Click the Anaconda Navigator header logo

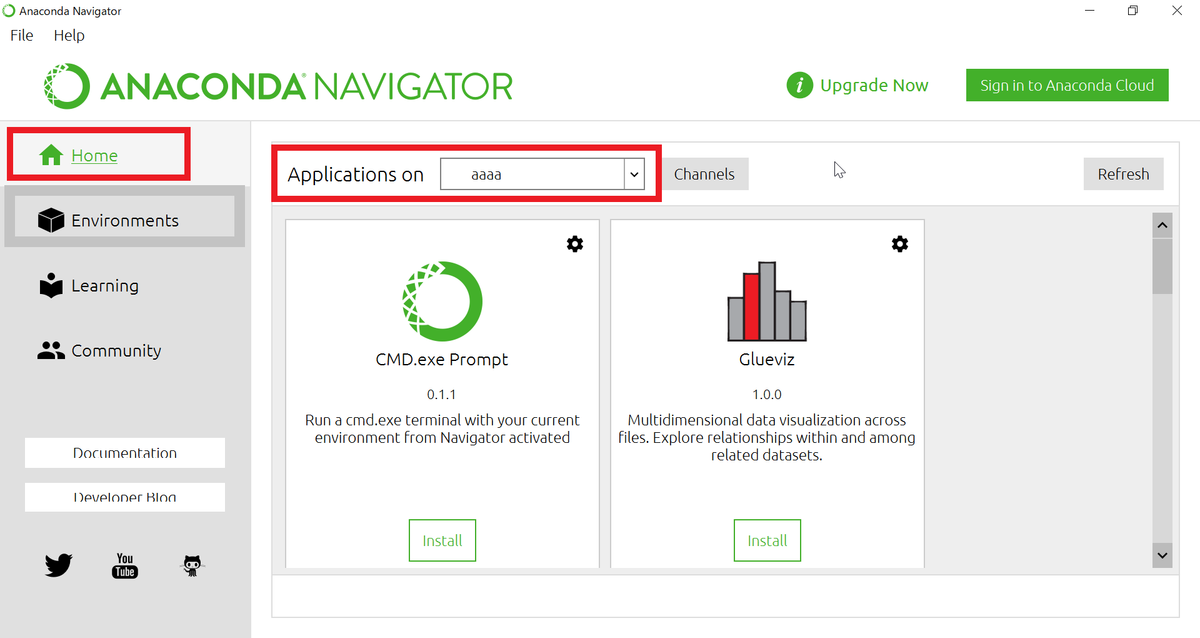278,86
